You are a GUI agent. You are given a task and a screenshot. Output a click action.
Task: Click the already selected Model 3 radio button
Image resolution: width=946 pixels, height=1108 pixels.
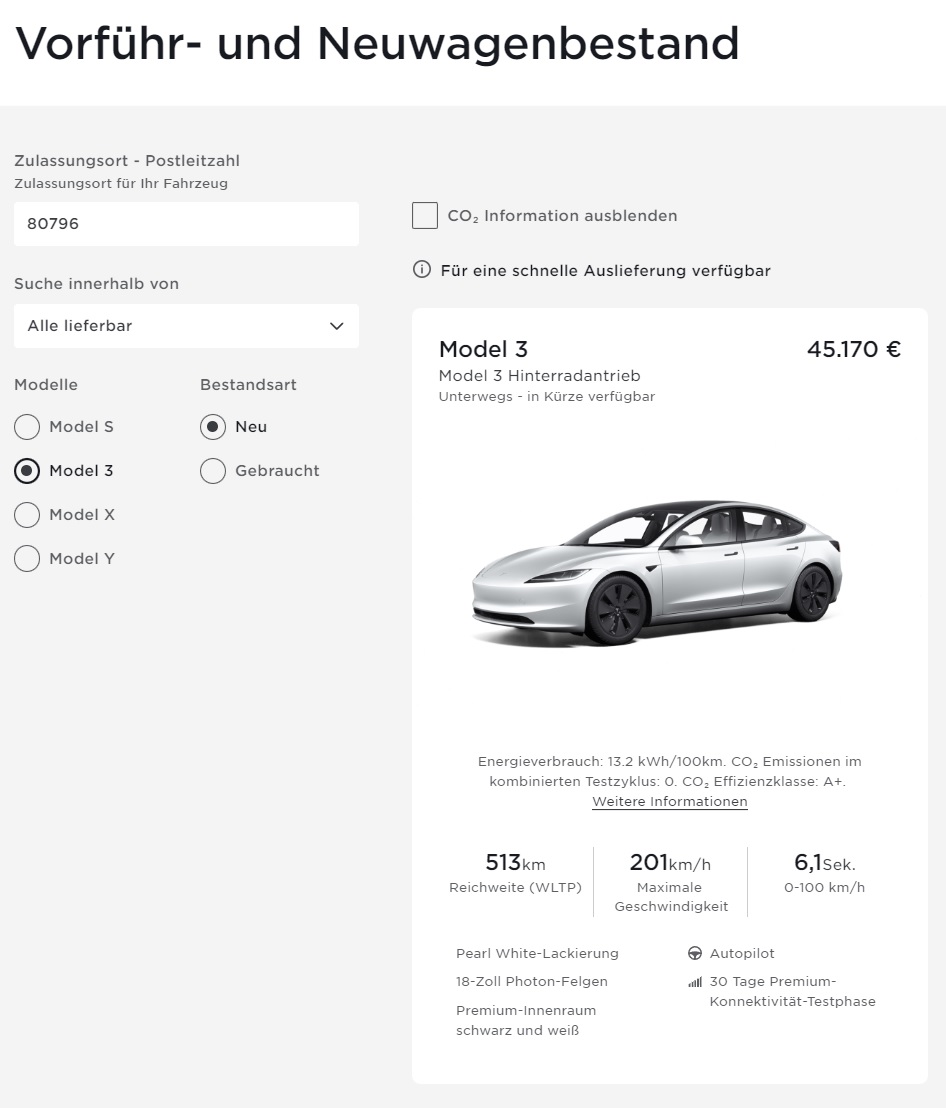(27, 471)
